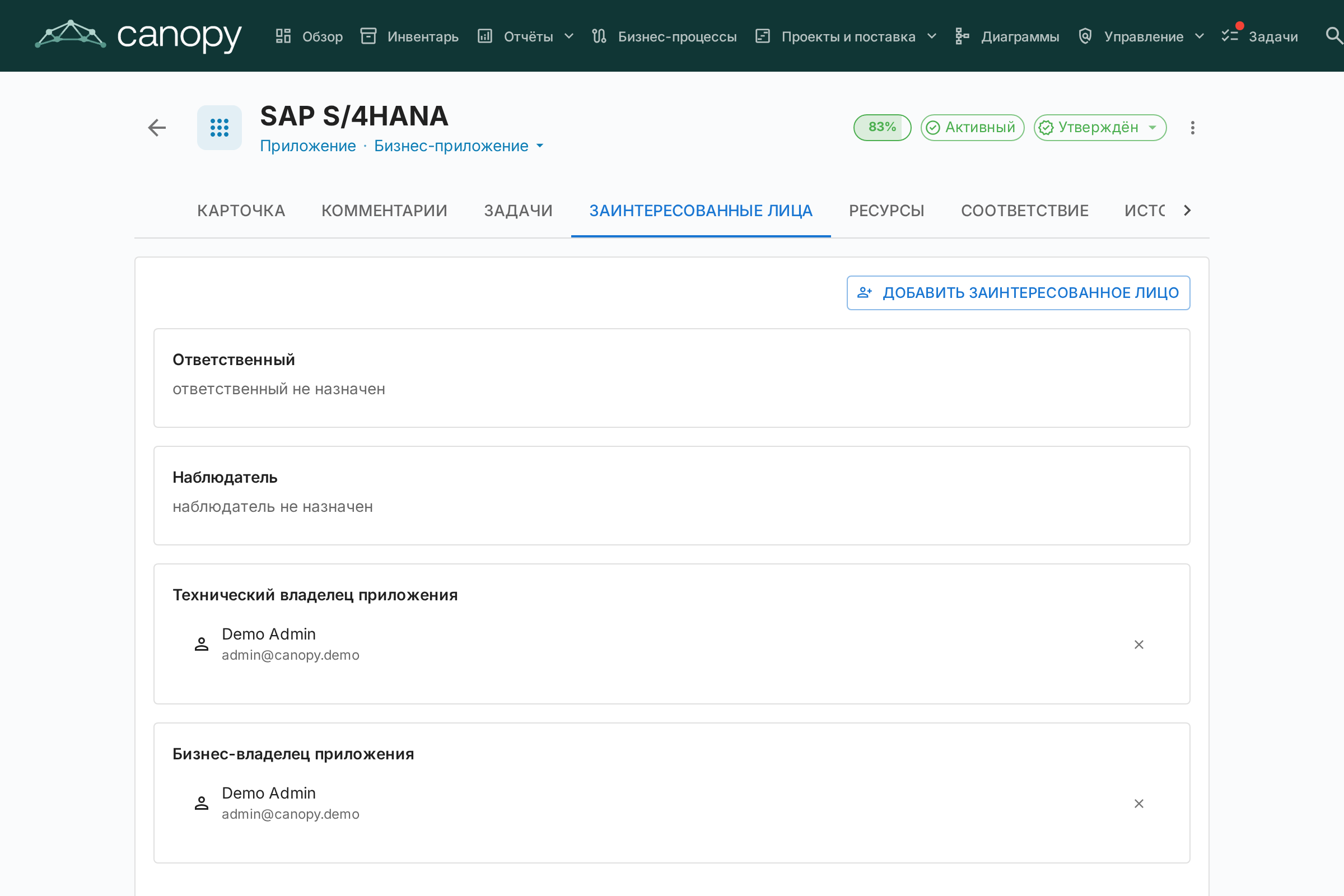Open the Утверждён approval status dropdown

tap(1100, 128)
